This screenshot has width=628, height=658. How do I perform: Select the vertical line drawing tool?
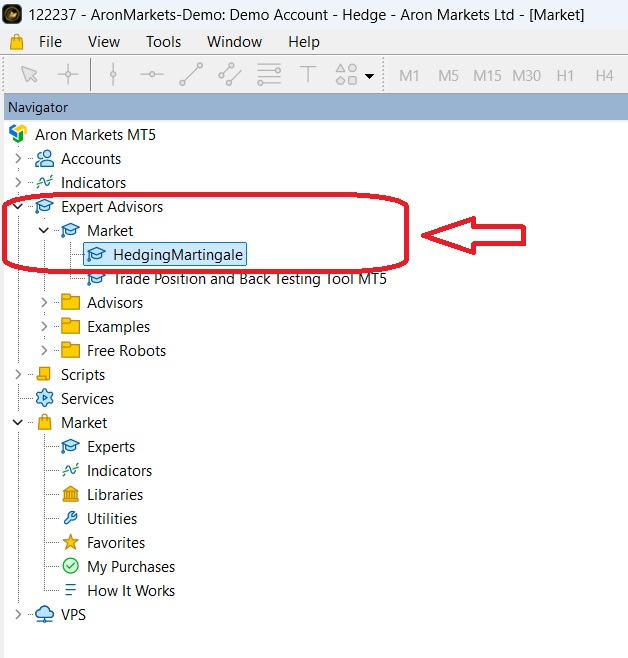(112, 75)
